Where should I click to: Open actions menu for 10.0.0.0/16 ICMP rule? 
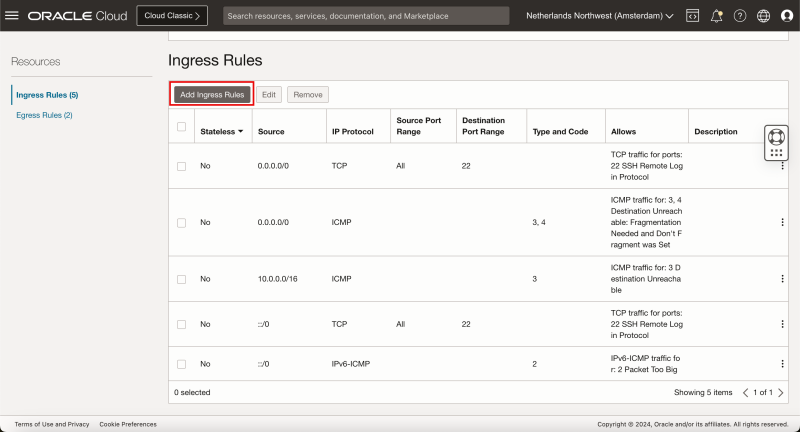pyautogui.click(x=782, y=279)
